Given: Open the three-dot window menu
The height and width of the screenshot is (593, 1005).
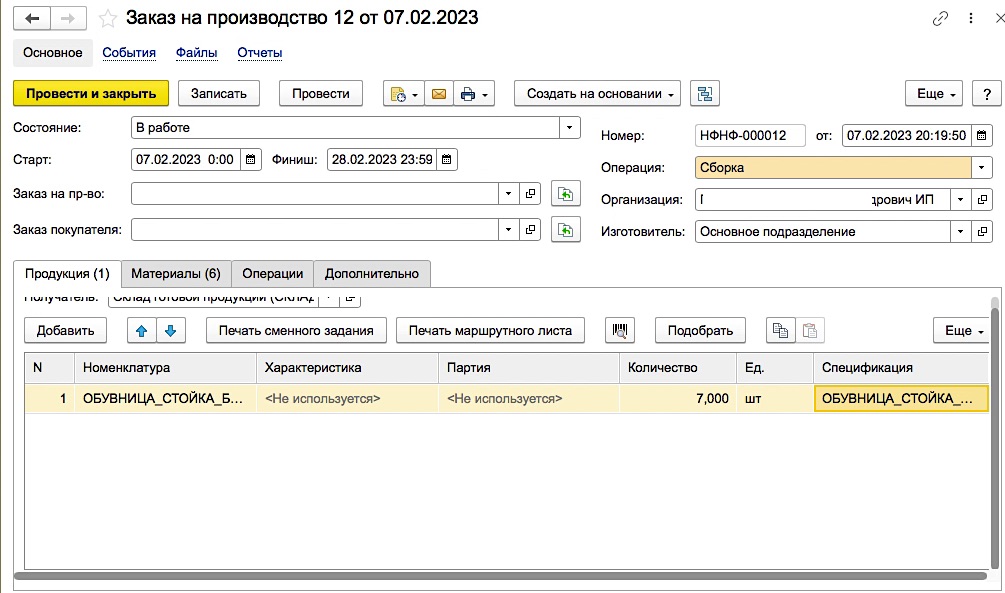Looking at the screenshot, I should [971, 19].
